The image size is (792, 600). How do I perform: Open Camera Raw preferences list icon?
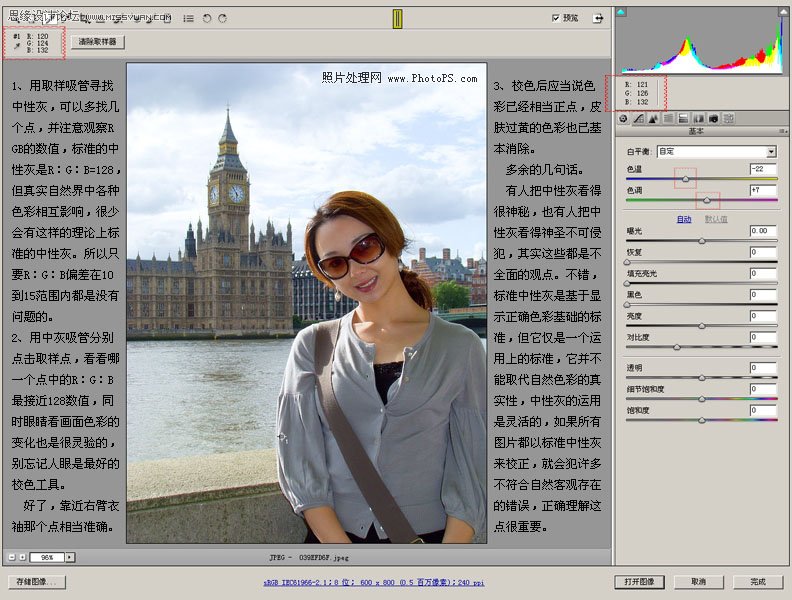(188, 18)
